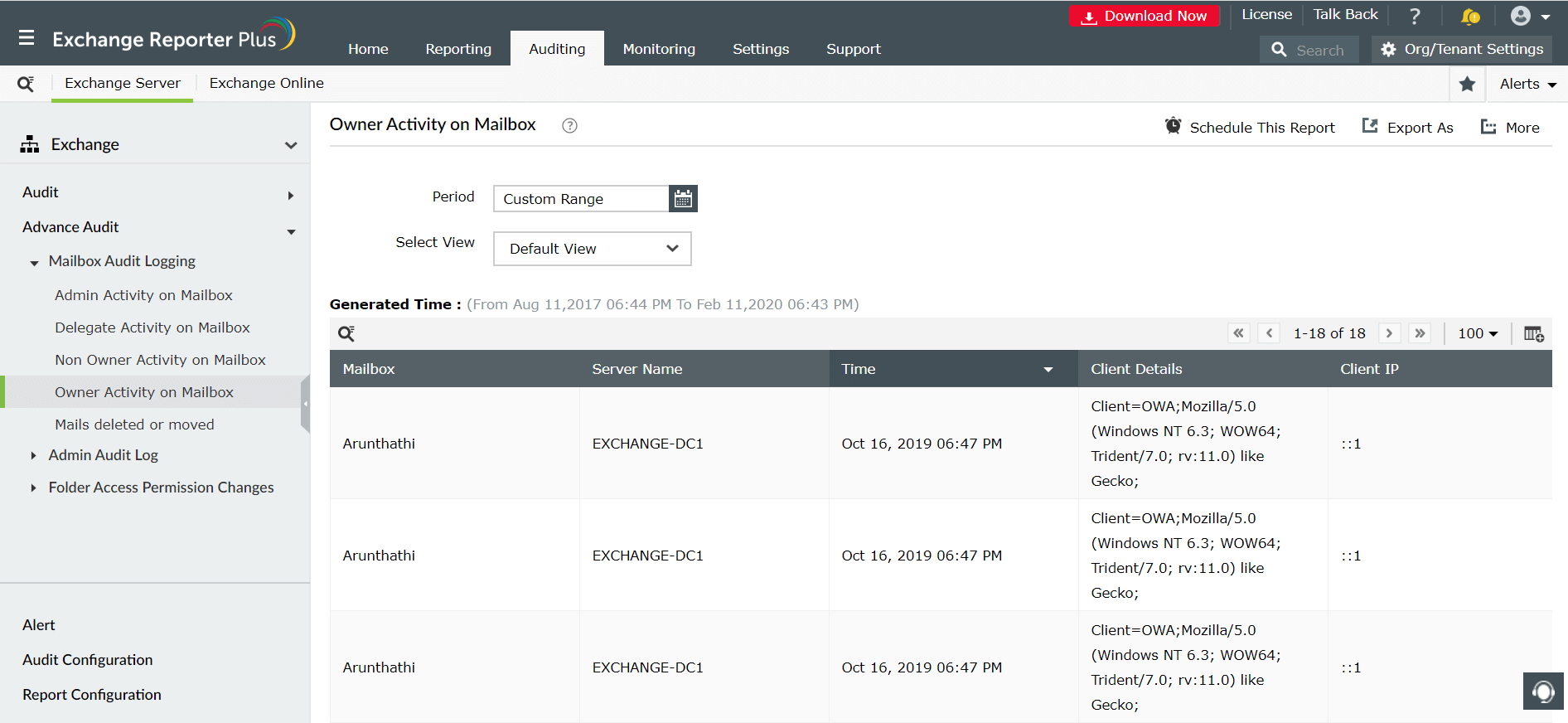The width and height of the screenshot is (1568, 723).
Task: Open Admin Activity on Mailbox report
Action: (x=143, y=295)
